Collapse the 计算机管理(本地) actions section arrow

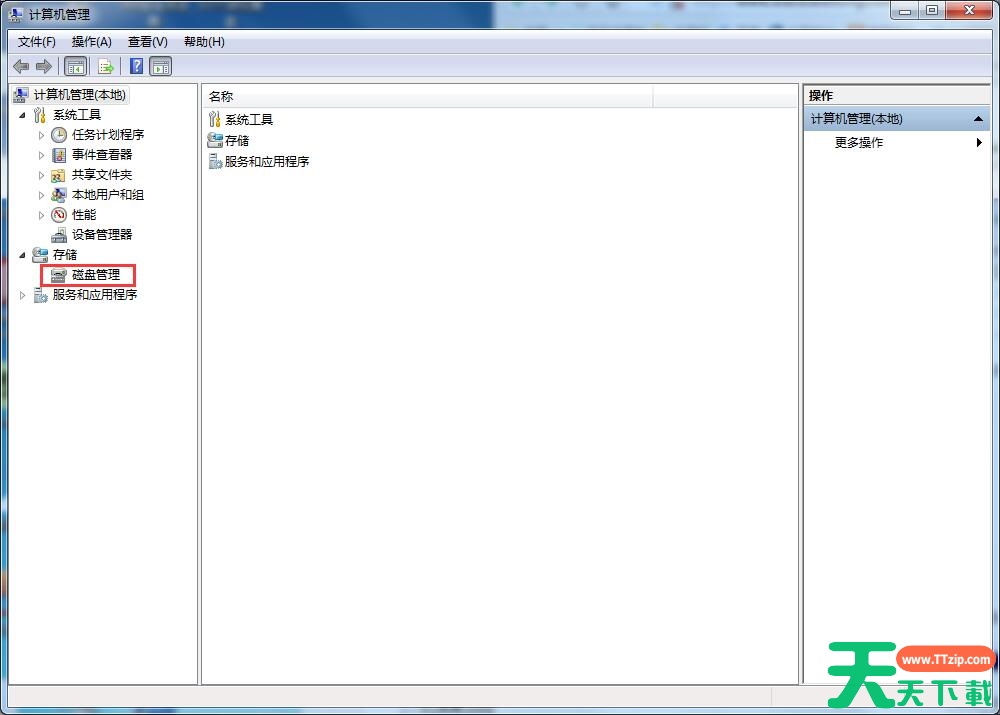click(978, 119)
